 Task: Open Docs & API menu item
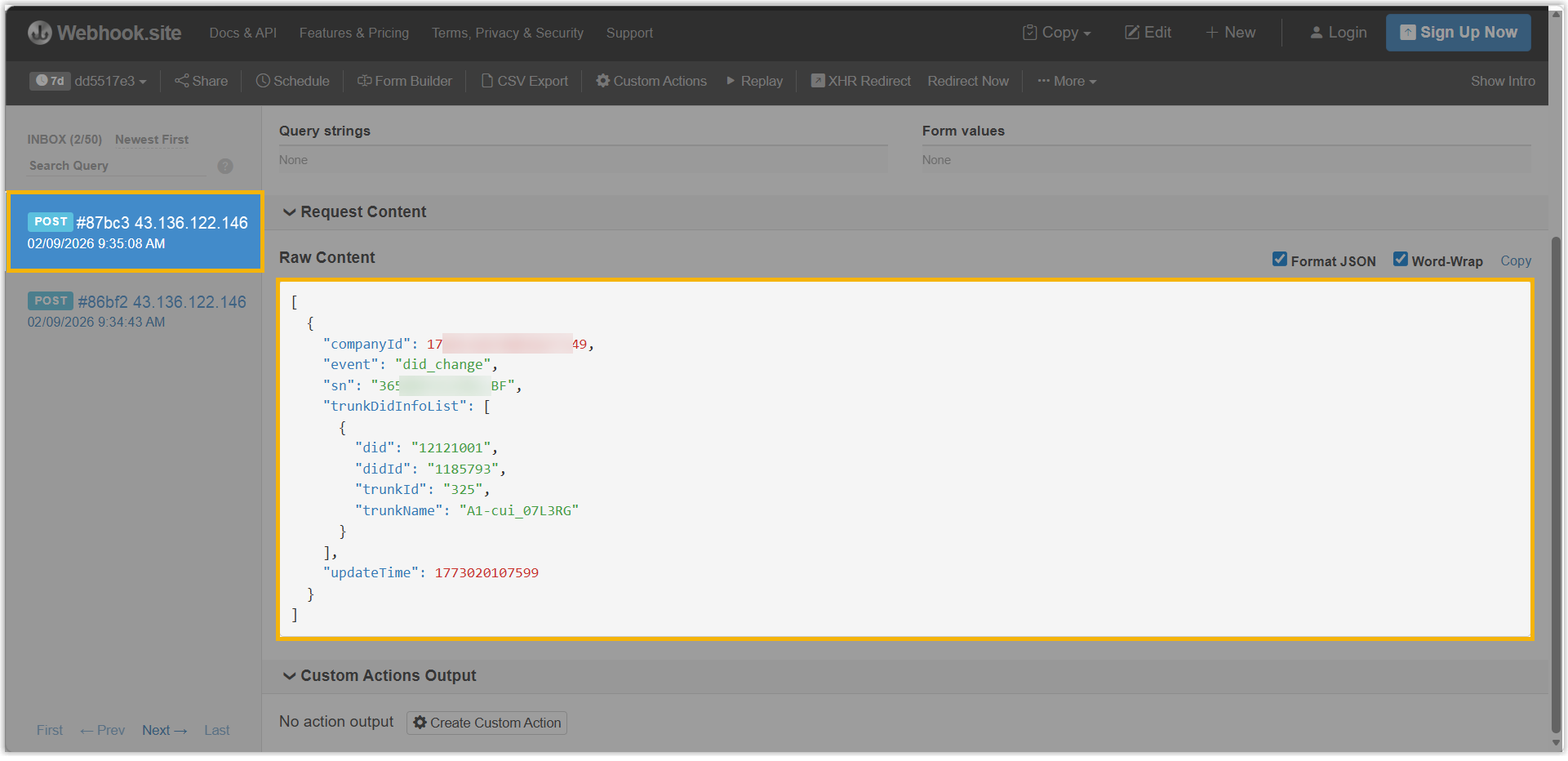242,33
